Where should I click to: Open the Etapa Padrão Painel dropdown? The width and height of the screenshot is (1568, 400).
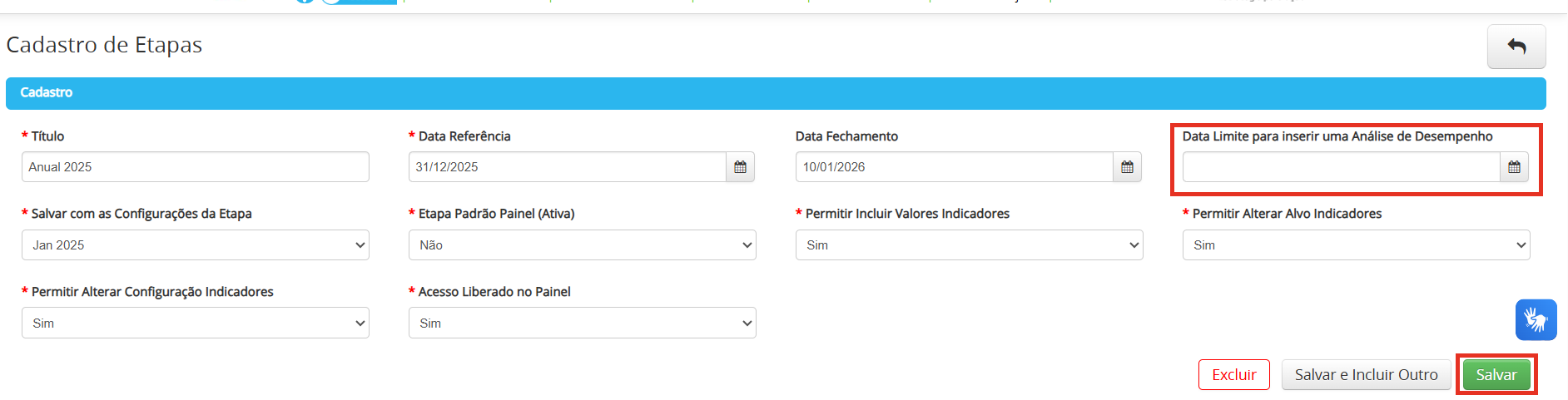(583, 245)
